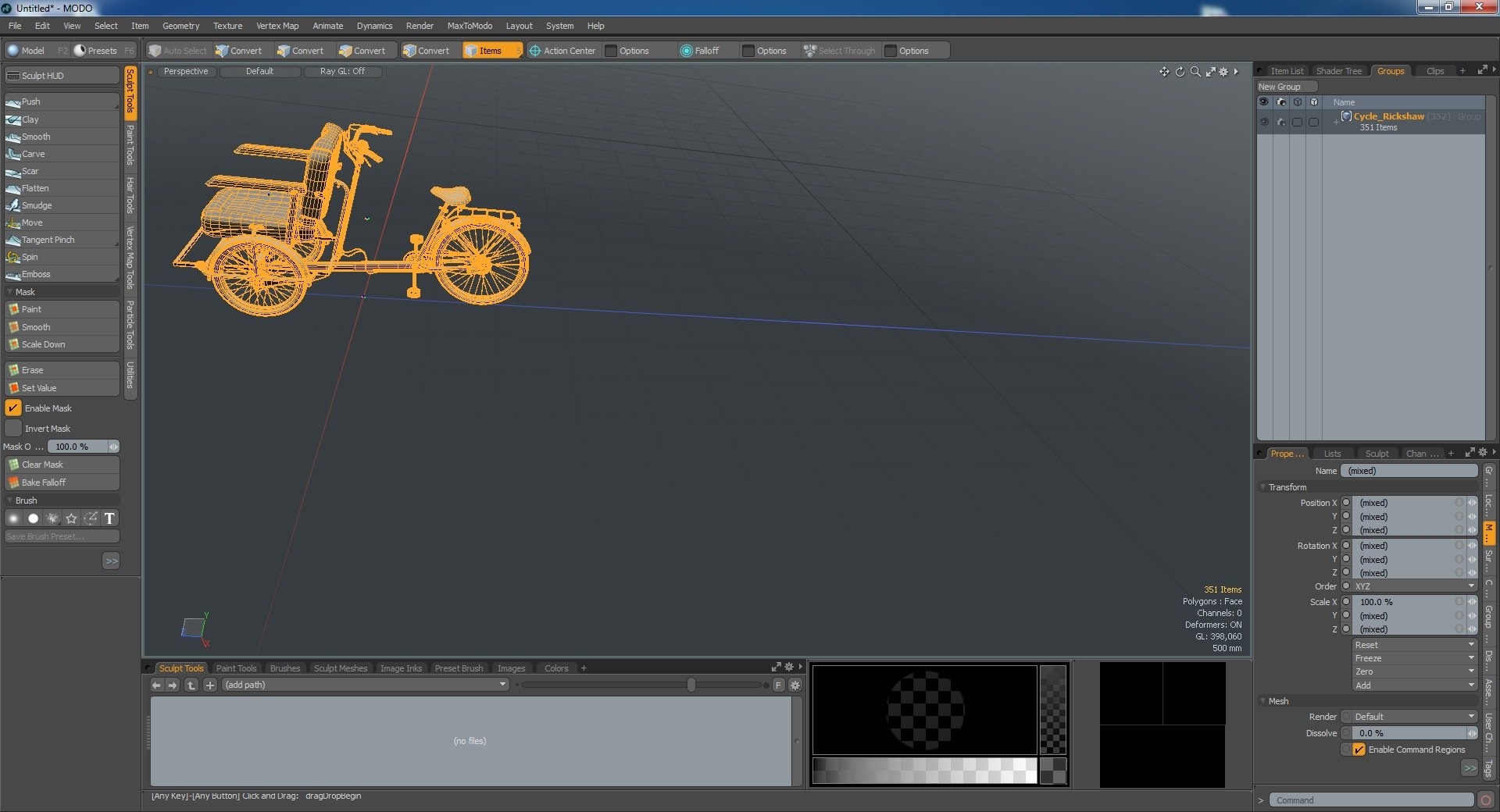Click the Name (mixed) field
Viewport: 1500px width, 812px height.
pos(1409,471)
